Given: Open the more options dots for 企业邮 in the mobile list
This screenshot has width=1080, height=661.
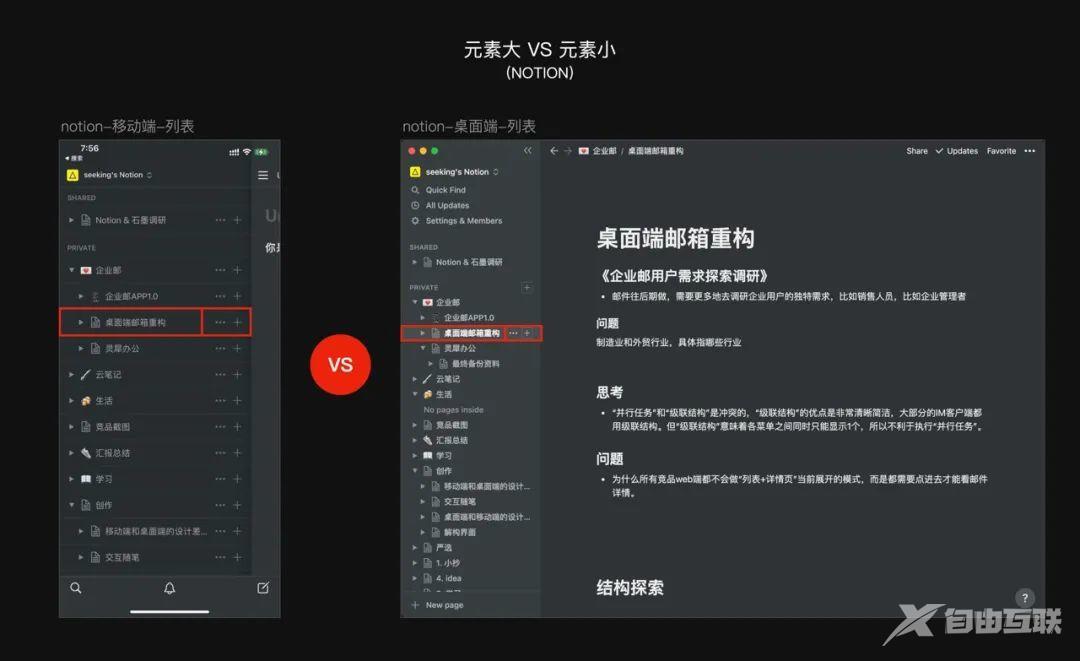Looking at the screenshot, I should point(220,270).
